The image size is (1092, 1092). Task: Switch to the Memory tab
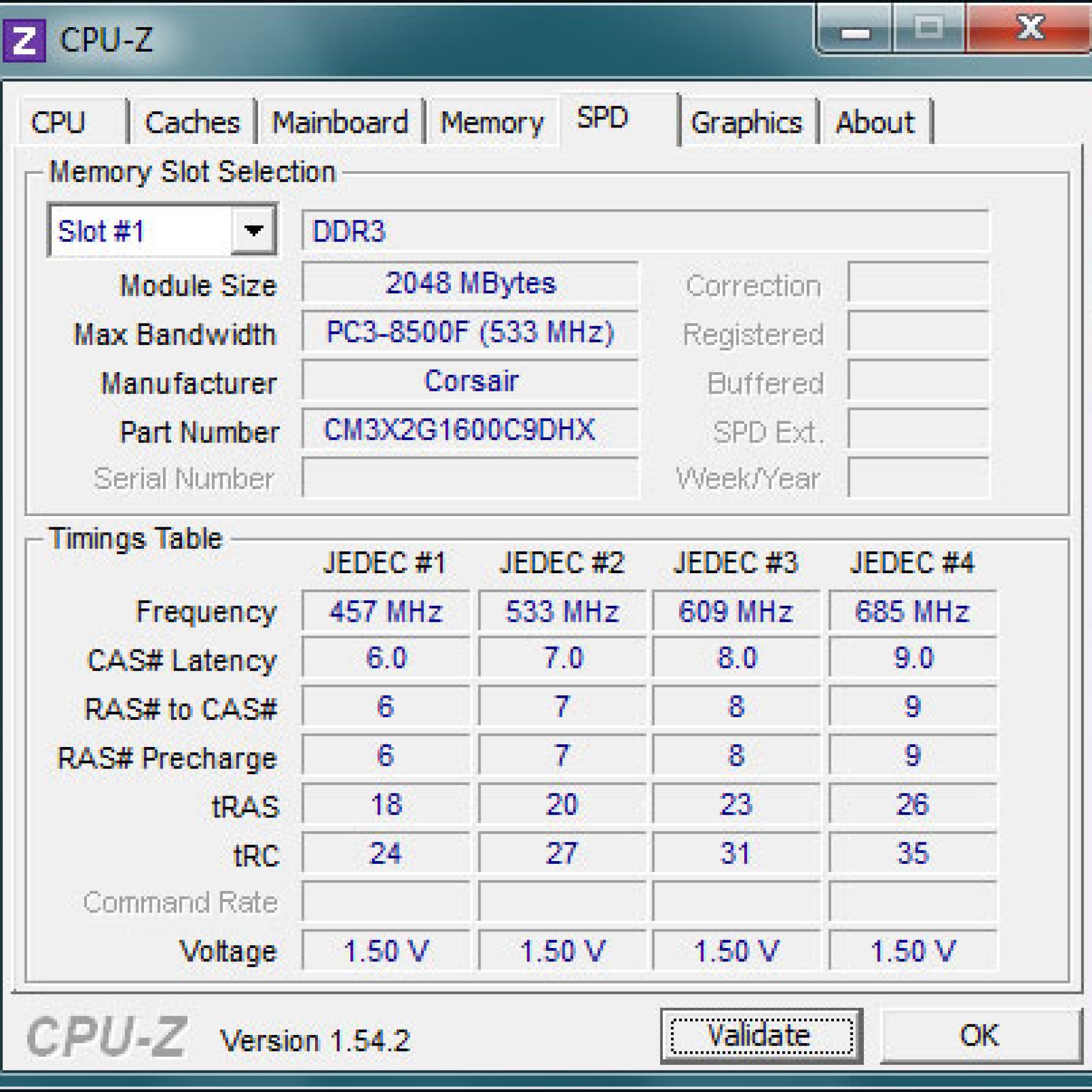click(x=491, y=123)
